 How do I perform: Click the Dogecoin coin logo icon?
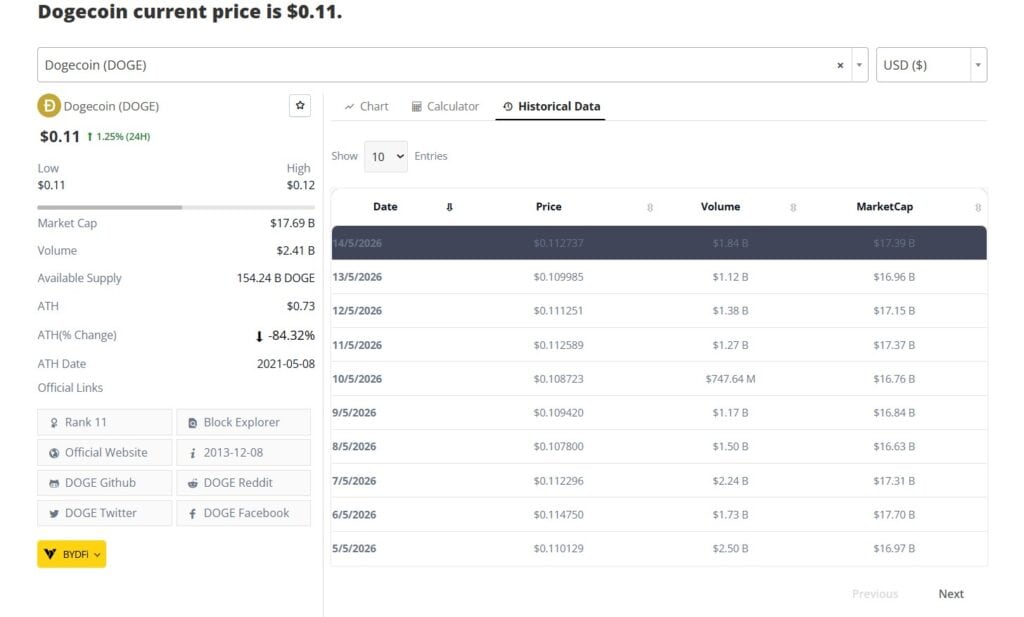pyautogui.click(x=49, y=106)
